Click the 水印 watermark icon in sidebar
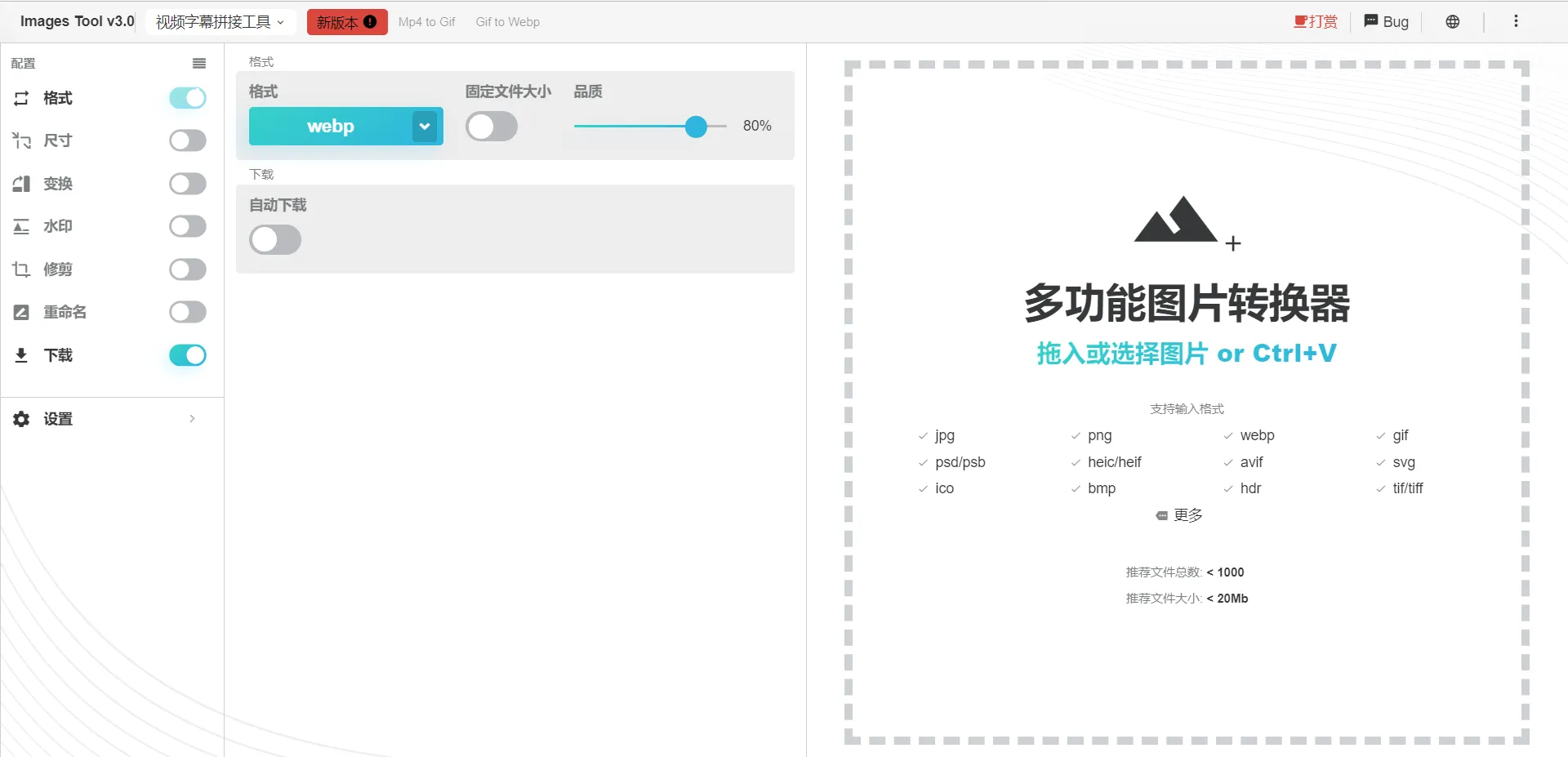The width and height of the screenshot is (1568, 757). click(x=21, y=226)
